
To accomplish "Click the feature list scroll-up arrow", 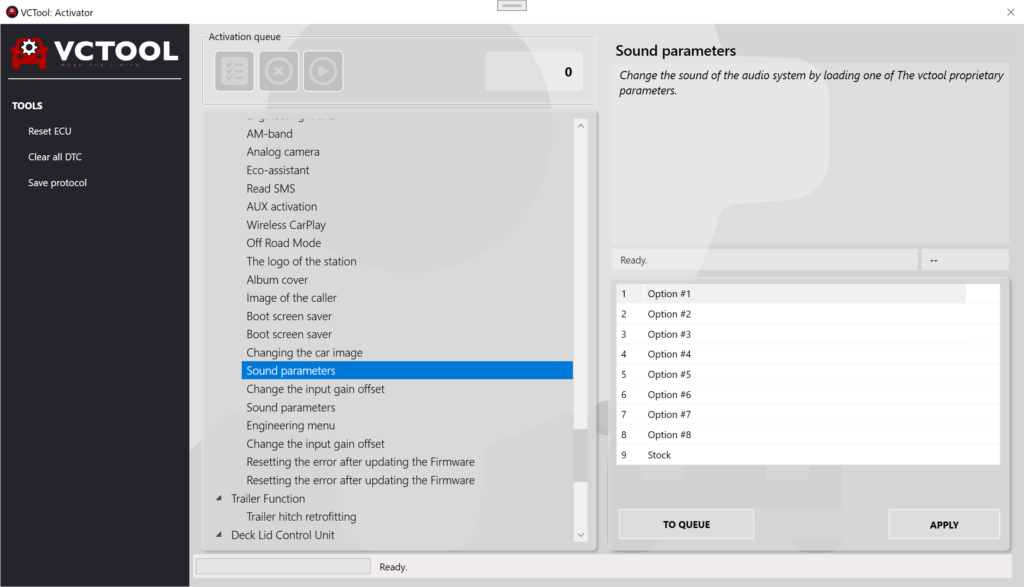I will click(x=581, y=126).
